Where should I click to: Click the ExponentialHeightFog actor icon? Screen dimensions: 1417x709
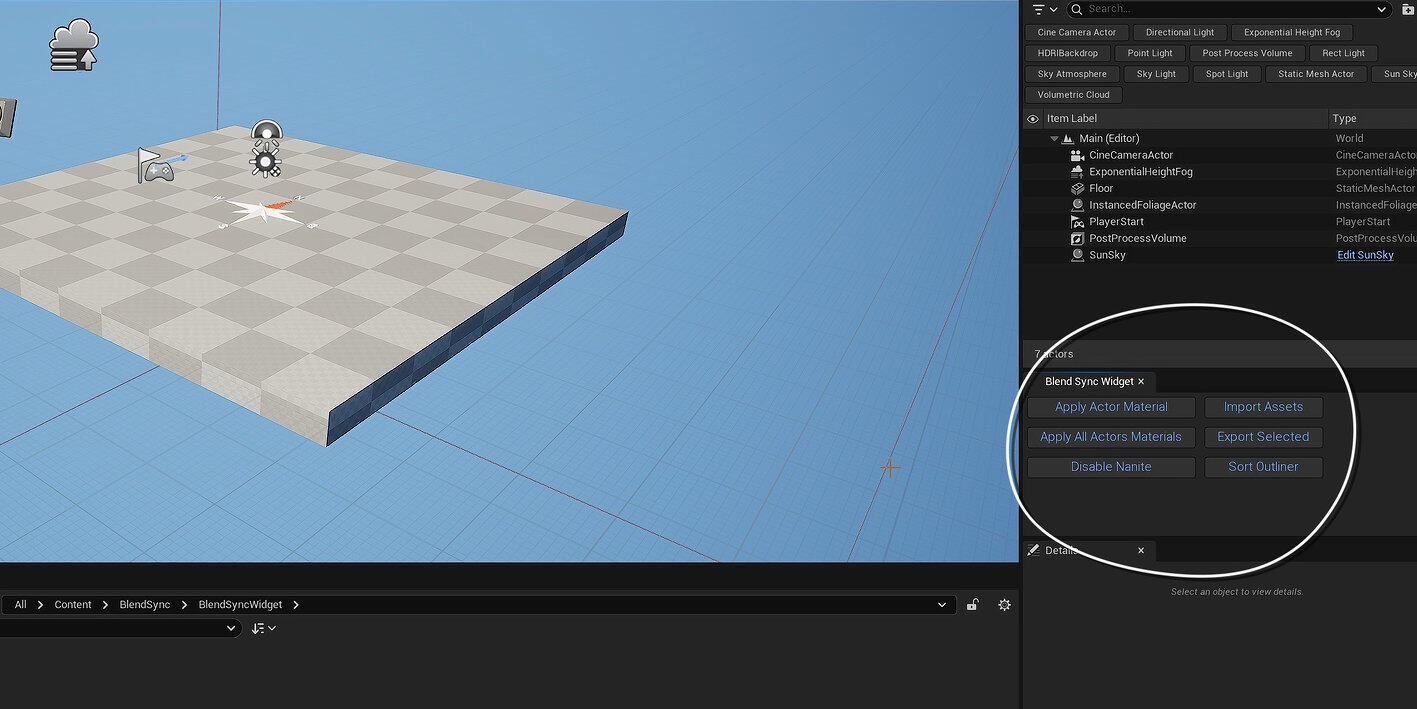point(1077,172)
